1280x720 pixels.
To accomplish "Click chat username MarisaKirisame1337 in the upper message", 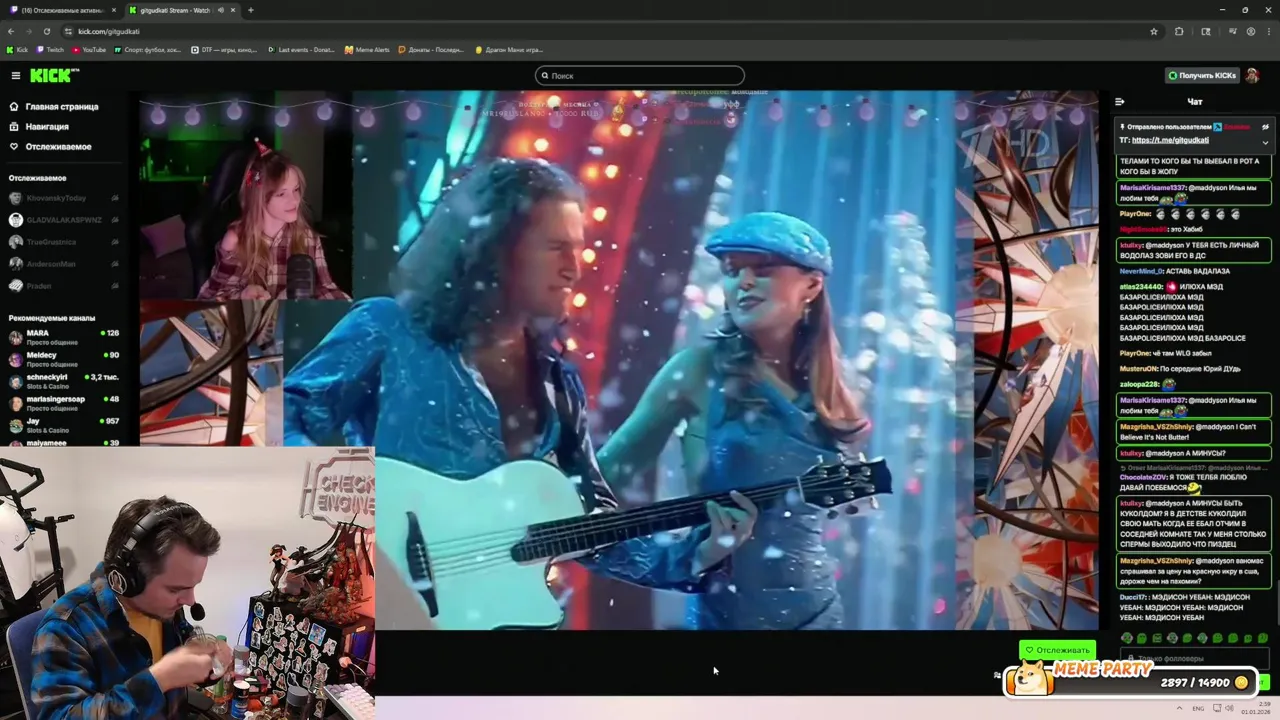I will pyautogui.click(x=1153, y=187).
